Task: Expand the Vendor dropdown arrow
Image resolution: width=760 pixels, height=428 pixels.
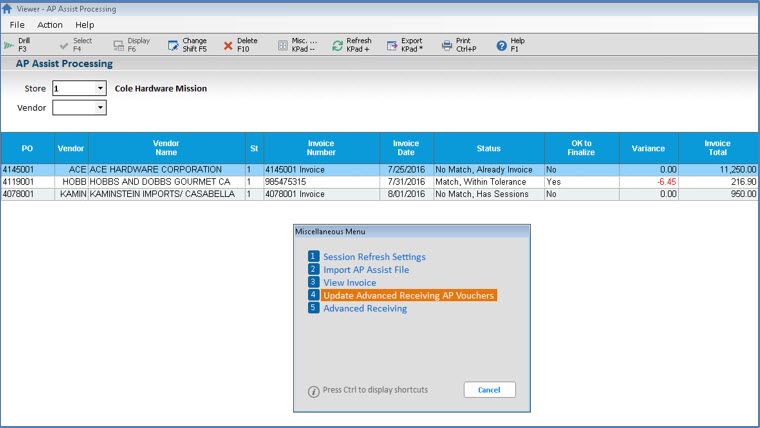Action: pyautogui.click(x=100, y=107)
